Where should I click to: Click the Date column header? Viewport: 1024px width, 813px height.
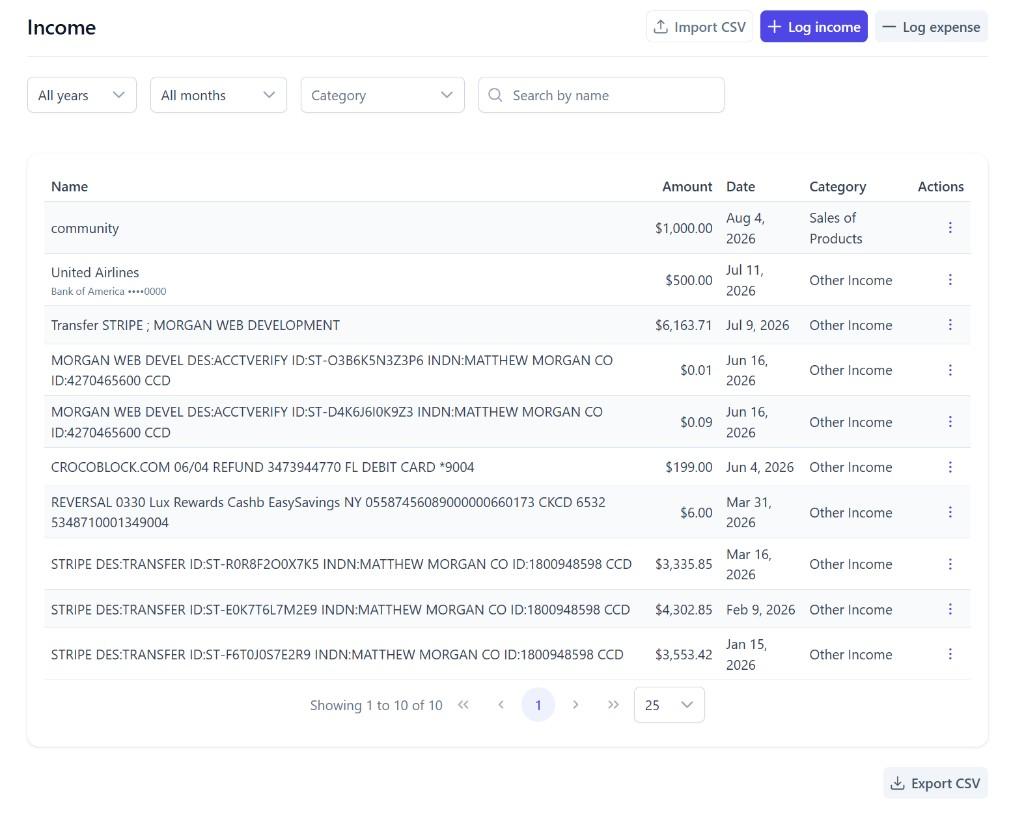(x=741, y=187)
